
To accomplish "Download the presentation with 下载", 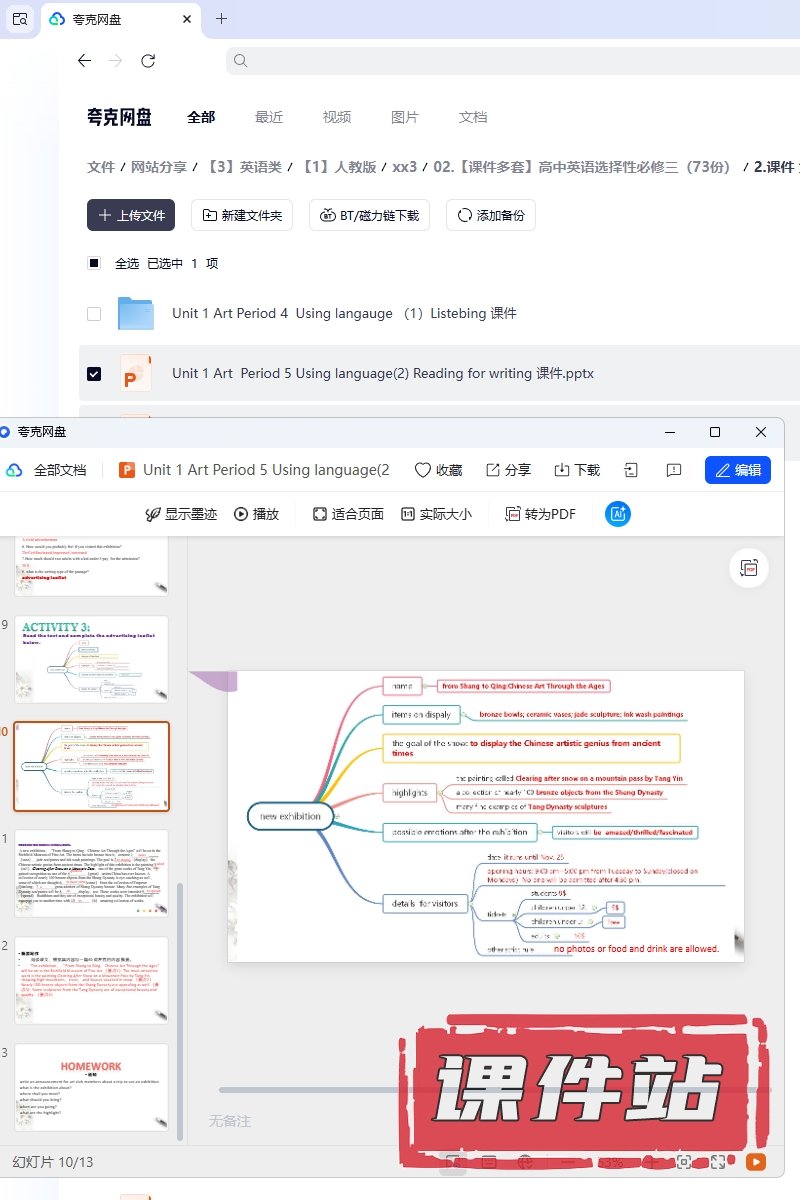I will 562,470.
